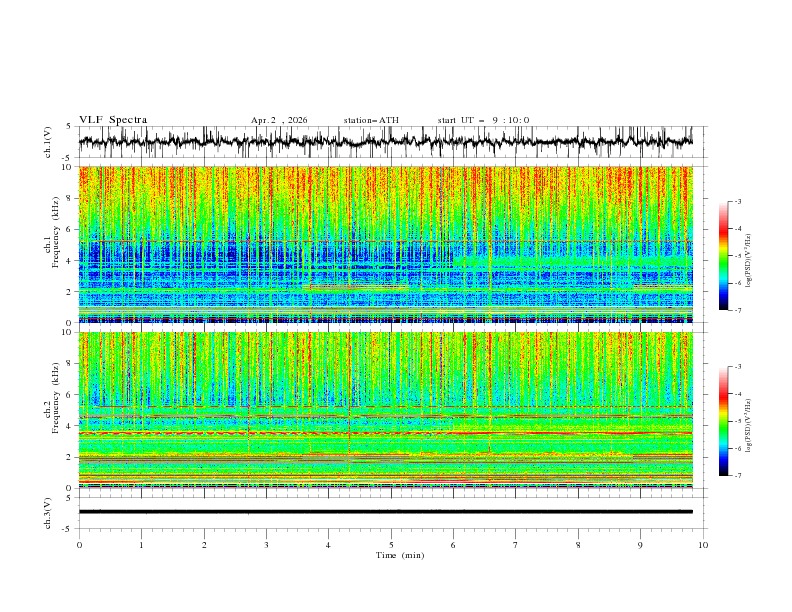Select ch.2 colorbar "log(PSD)(V²/Hz)" label
Viewport: 792px width, 612px height.
(749, 426)
